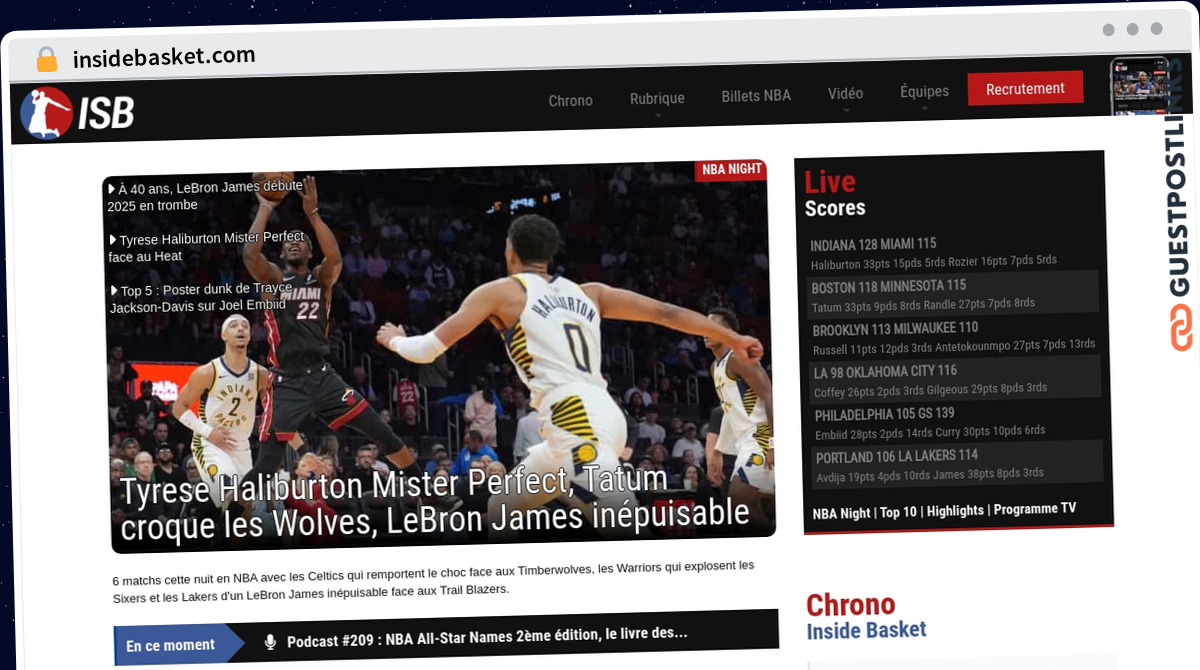The width and height of the screenshot is (1200, 670).
Task: Select the Indiana 128 Miami 115 score
Action: 873,244
